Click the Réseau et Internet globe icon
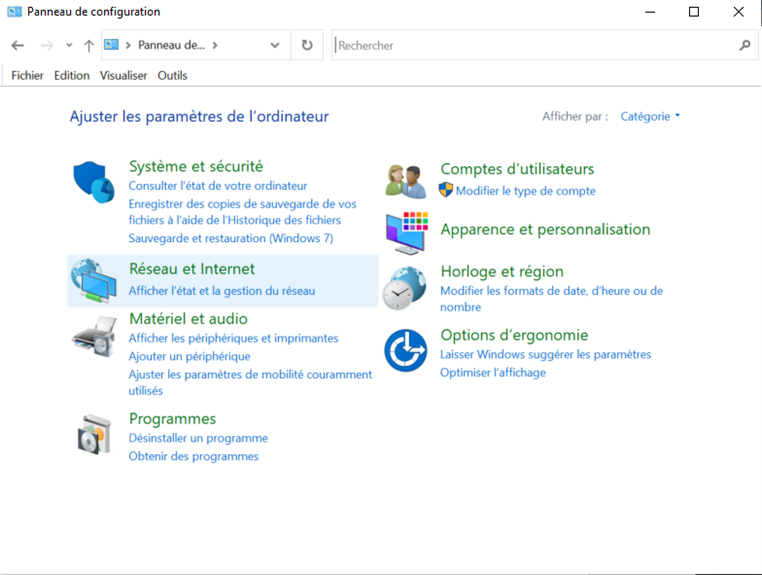Image resolution: width=762 pixels, height=575 pixels. coord(95,281)
